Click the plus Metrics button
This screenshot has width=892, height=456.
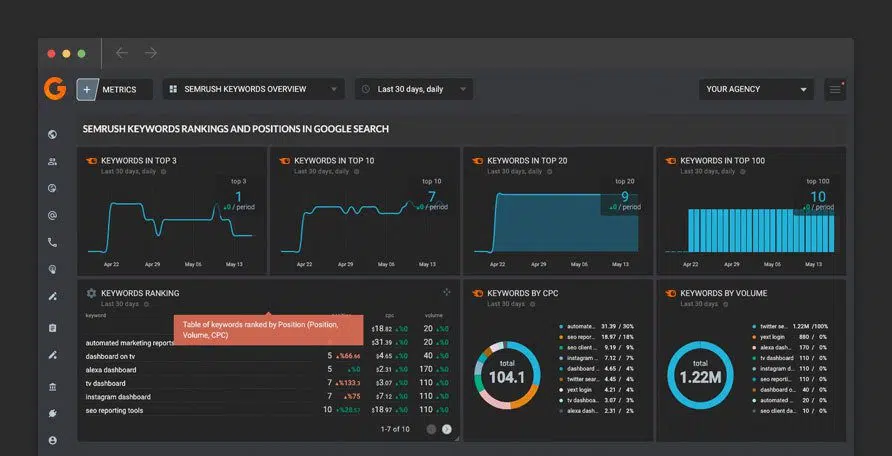coord(115,89)
